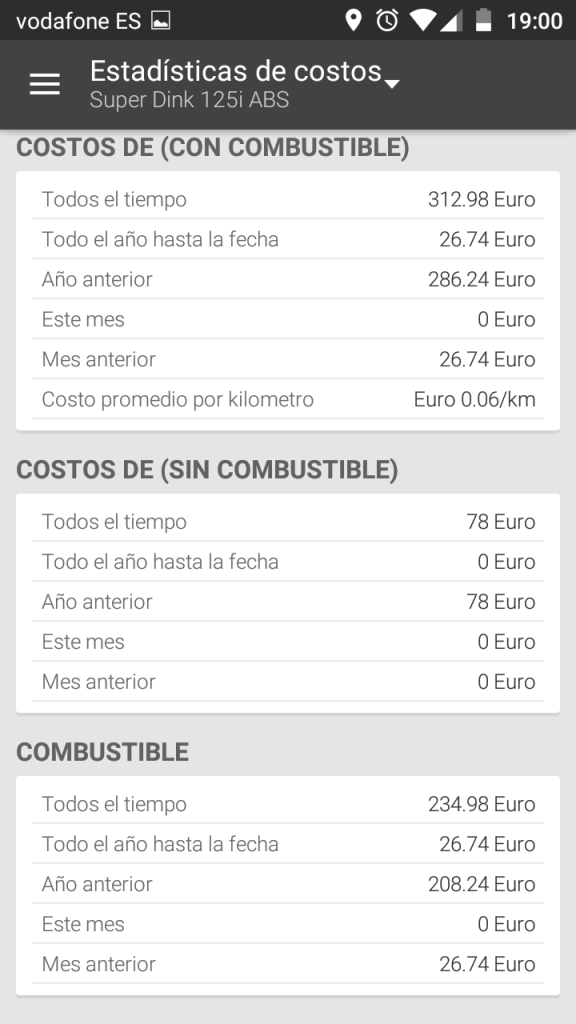The width and height of the screenshot is (576, 1024).
Task: Tap the COSTOS DE (CON COMBUSTIBLE) header
Action: tap(213, 147)
